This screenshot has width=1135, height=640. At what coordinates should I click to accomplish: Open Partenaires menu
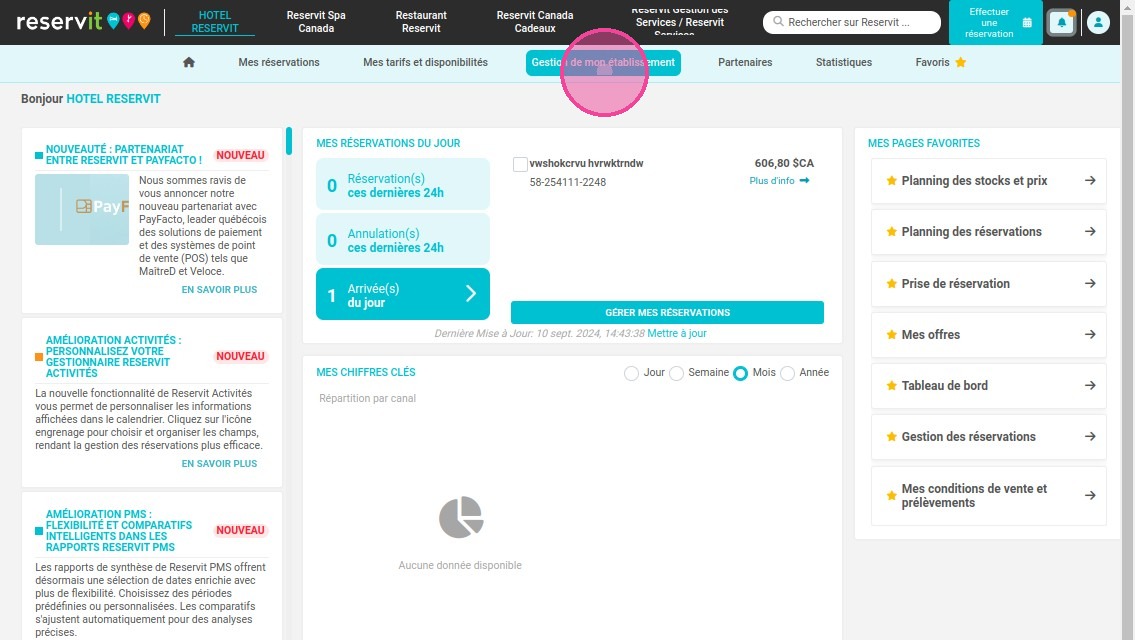[x=745, y=62]
